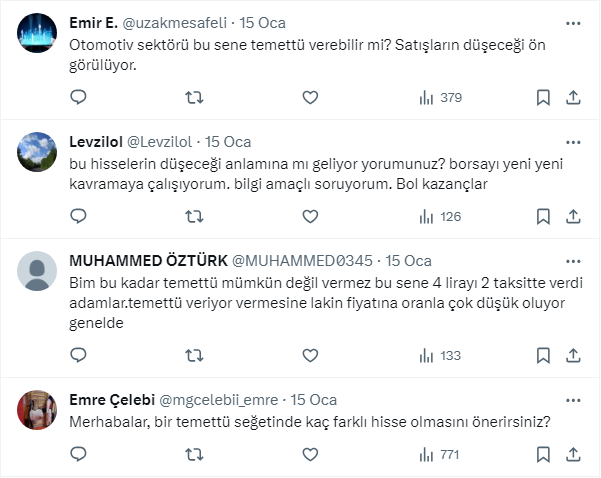The width and height of the screenshot is (601, 478).
Task: Open the 15 Oca timestamp on Levzilol's tweet
Action: pyautogui.click(x=228, y=141)
